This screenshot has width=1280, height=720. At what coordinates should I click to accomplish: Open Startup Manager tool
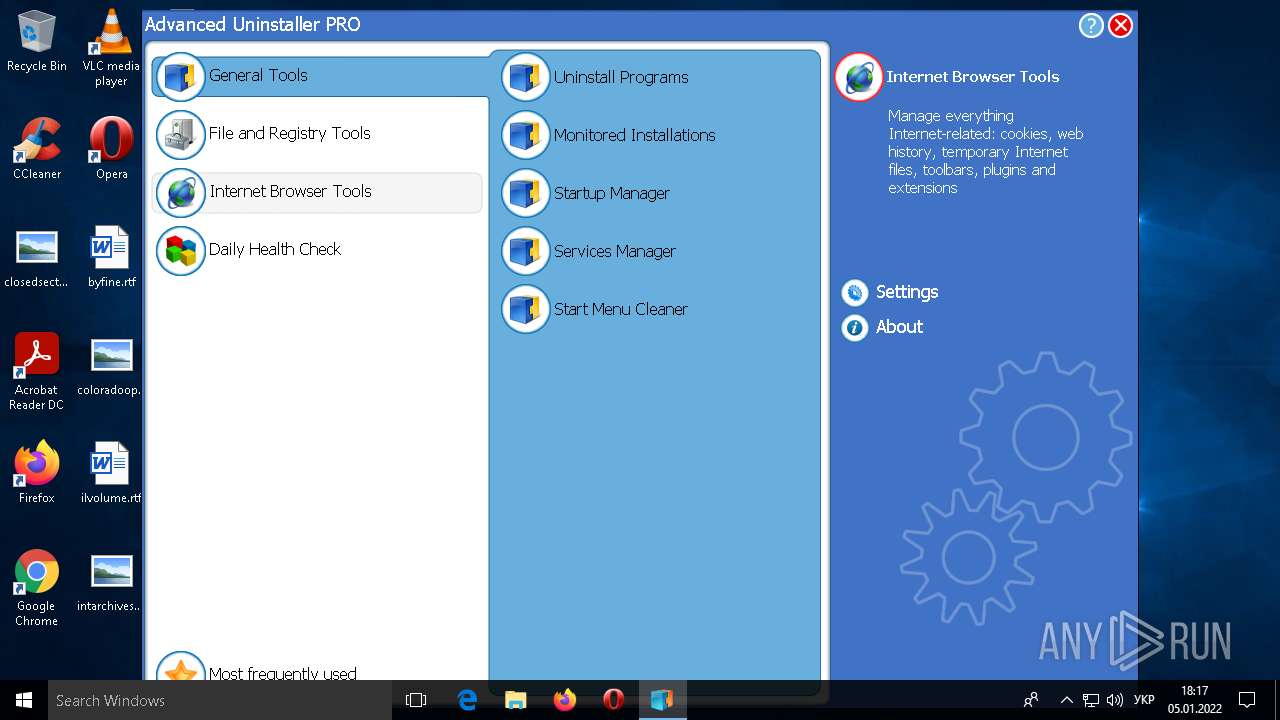[612, 193]
